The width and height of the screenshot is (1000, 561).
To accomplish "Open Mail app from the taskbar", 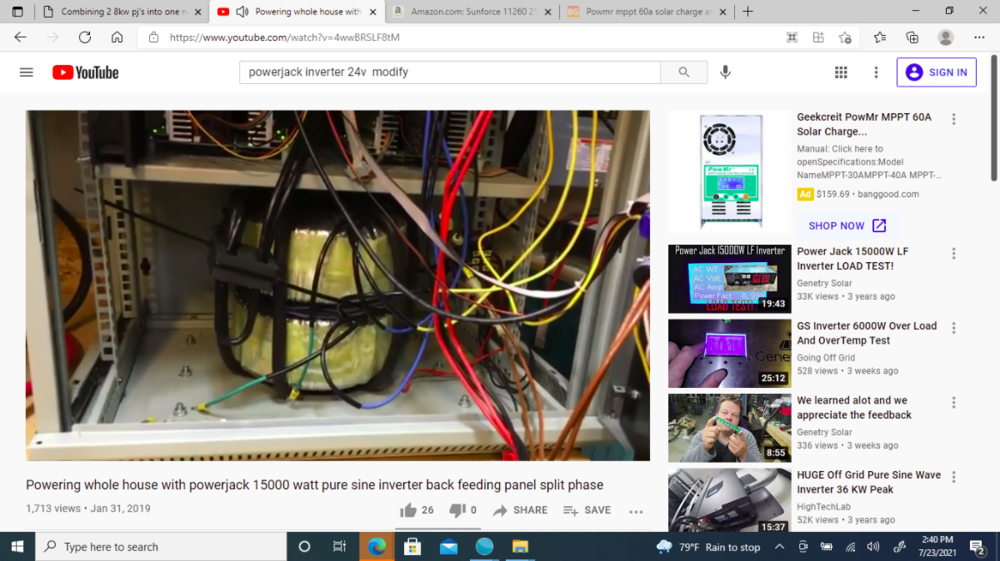I will tap(448, 546).
